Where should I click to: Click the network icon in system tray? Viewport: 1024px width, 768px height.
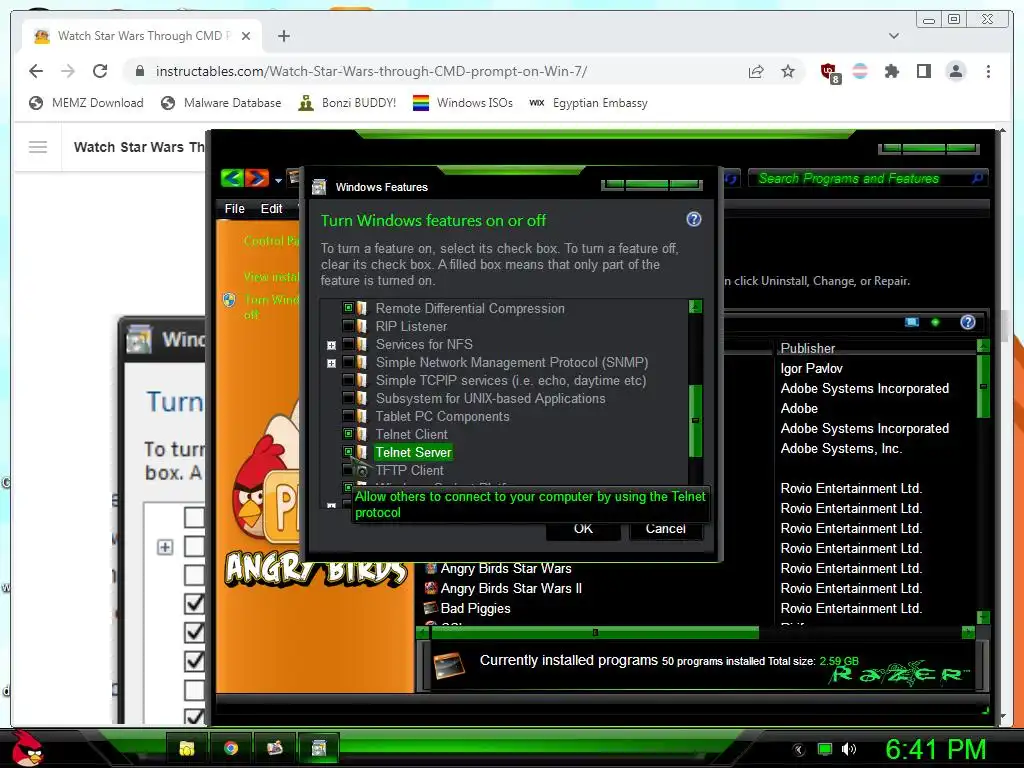point(825,749)
